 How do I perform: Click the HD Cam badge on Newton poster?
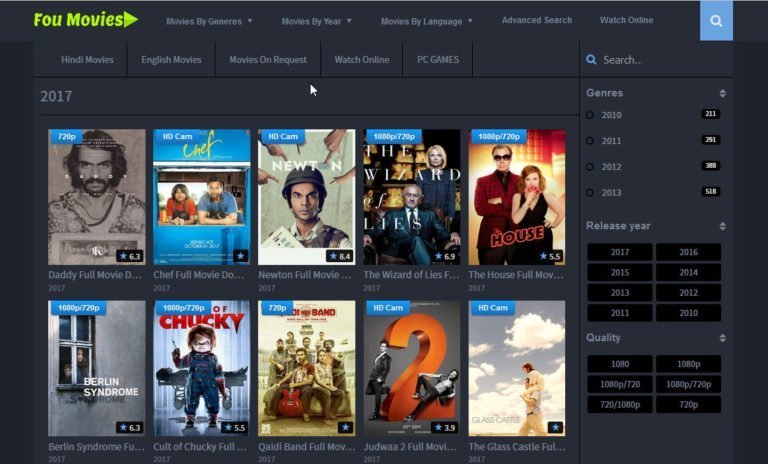click(x=283, y=136)
